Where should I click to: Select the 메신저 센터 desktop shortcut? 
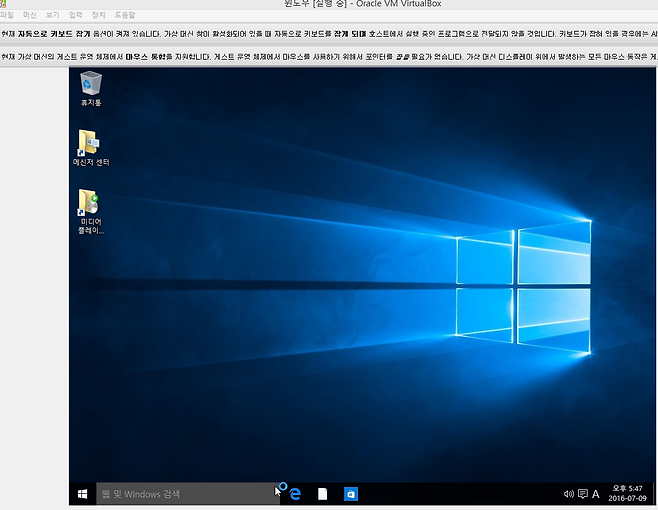[x=91, y=147]
